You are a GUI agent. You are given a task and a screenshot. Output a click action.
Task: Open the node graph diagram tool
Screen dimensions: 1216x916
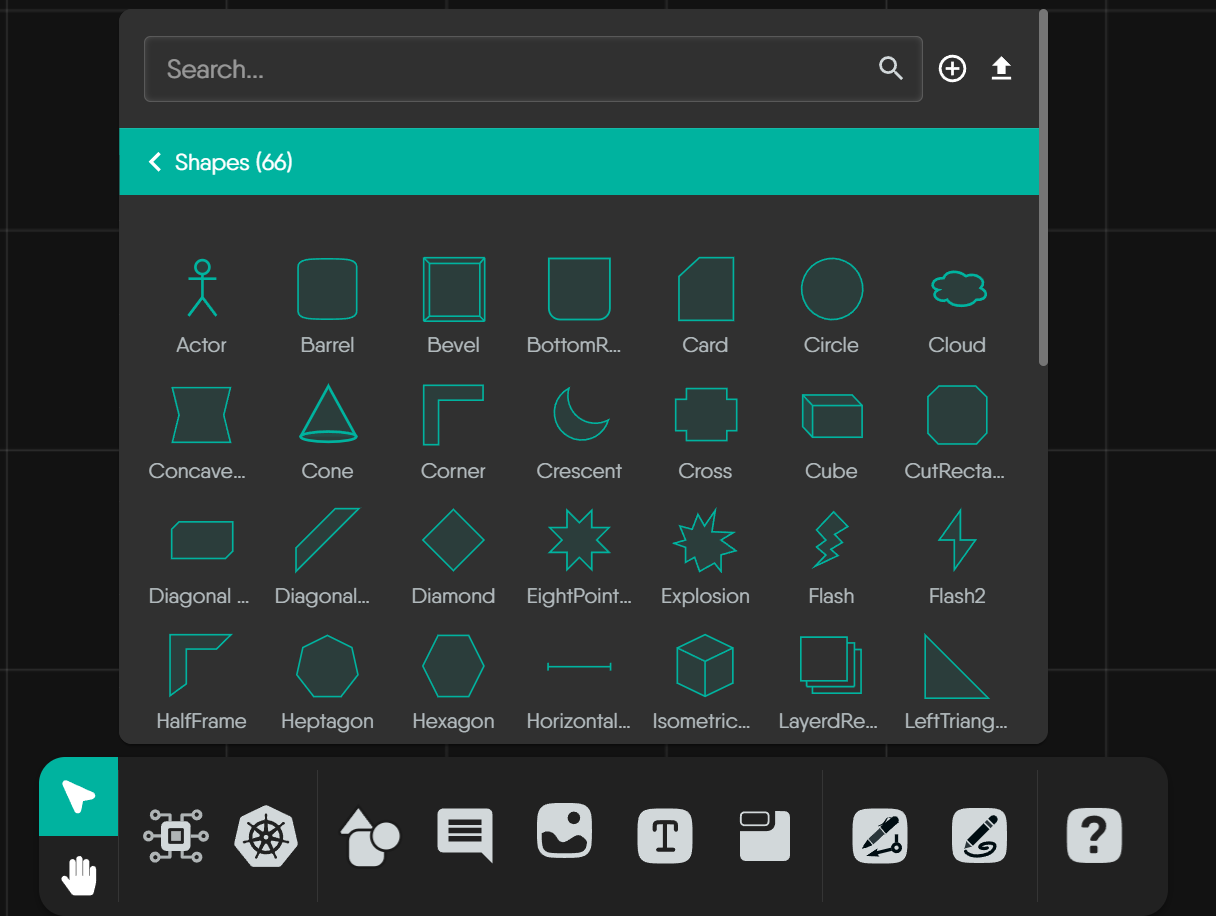(x=175, y=838)
